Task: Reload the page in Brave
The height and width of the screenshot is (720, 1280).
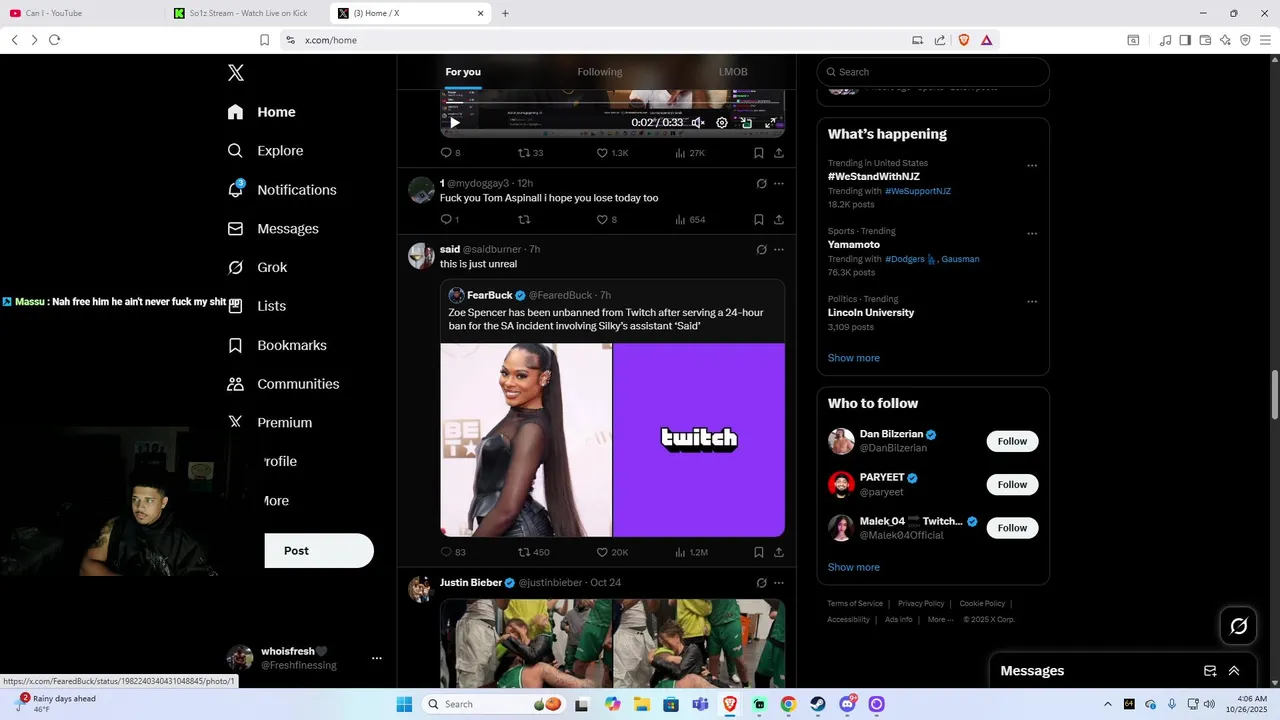Action: point(54,40)
